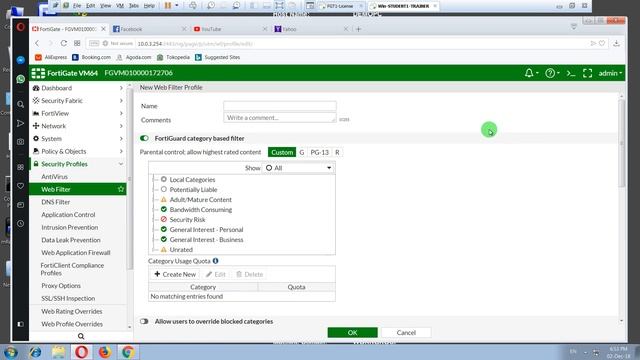Toggle full screen mode icon
Viewport: 640px width, 360px height.
[587, 73]
